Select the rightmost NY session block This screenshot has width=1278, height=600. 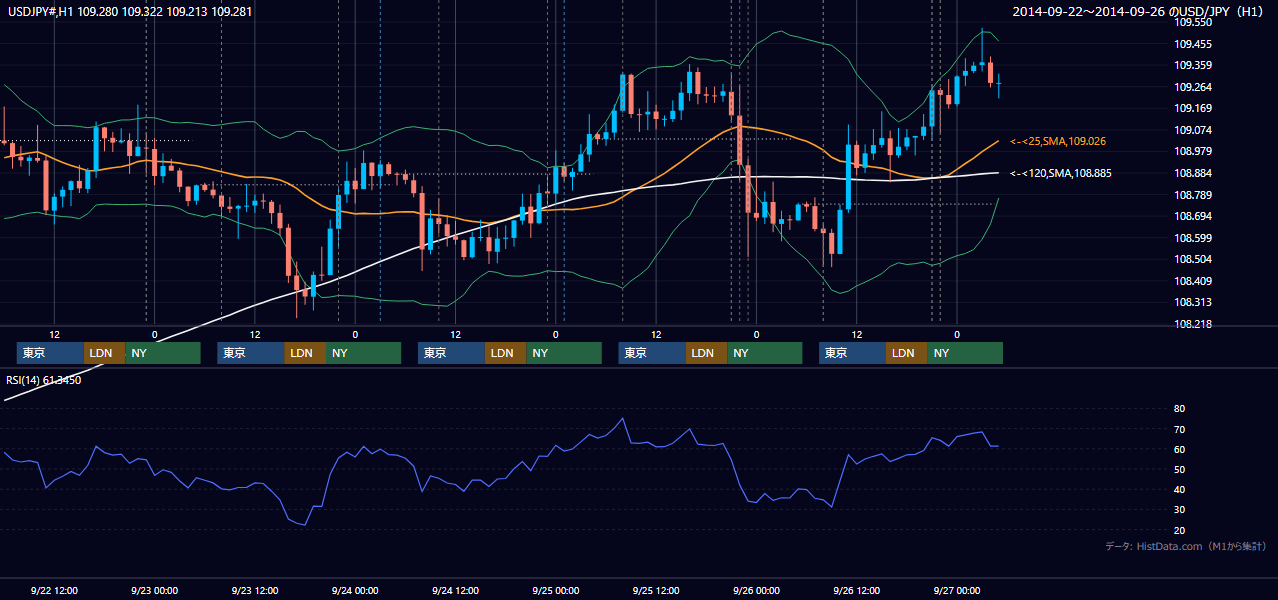click(x=965, y=353)
